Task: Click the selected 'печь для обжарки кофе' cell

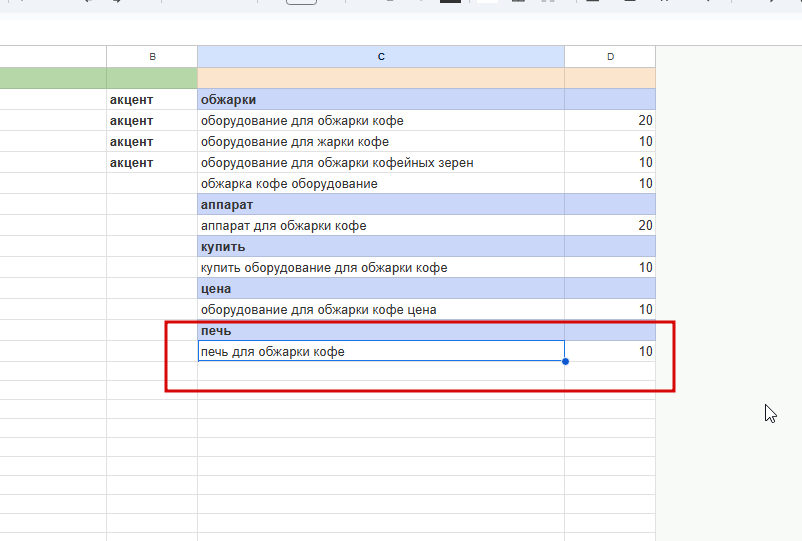Action: [381, 351]
